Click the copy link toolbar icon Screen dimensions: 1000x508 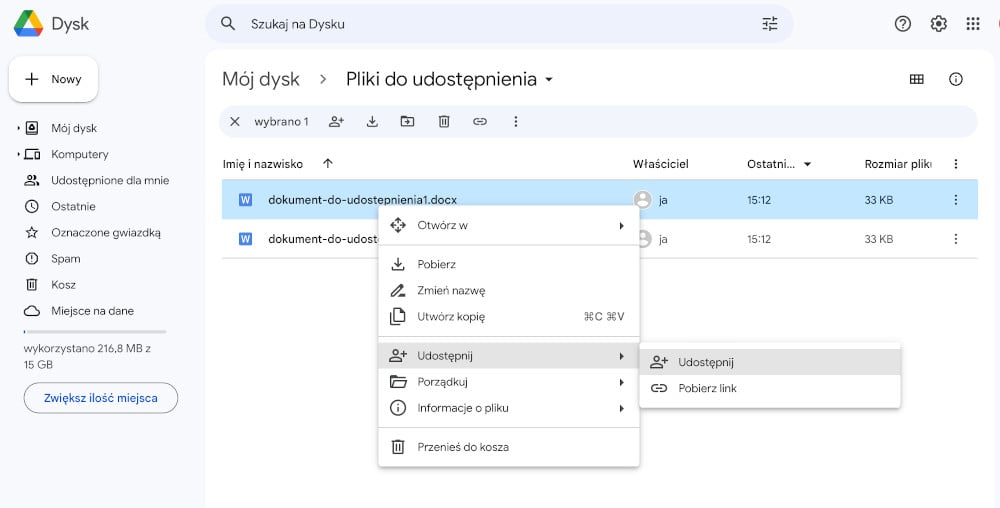click(x=480, y=122)
